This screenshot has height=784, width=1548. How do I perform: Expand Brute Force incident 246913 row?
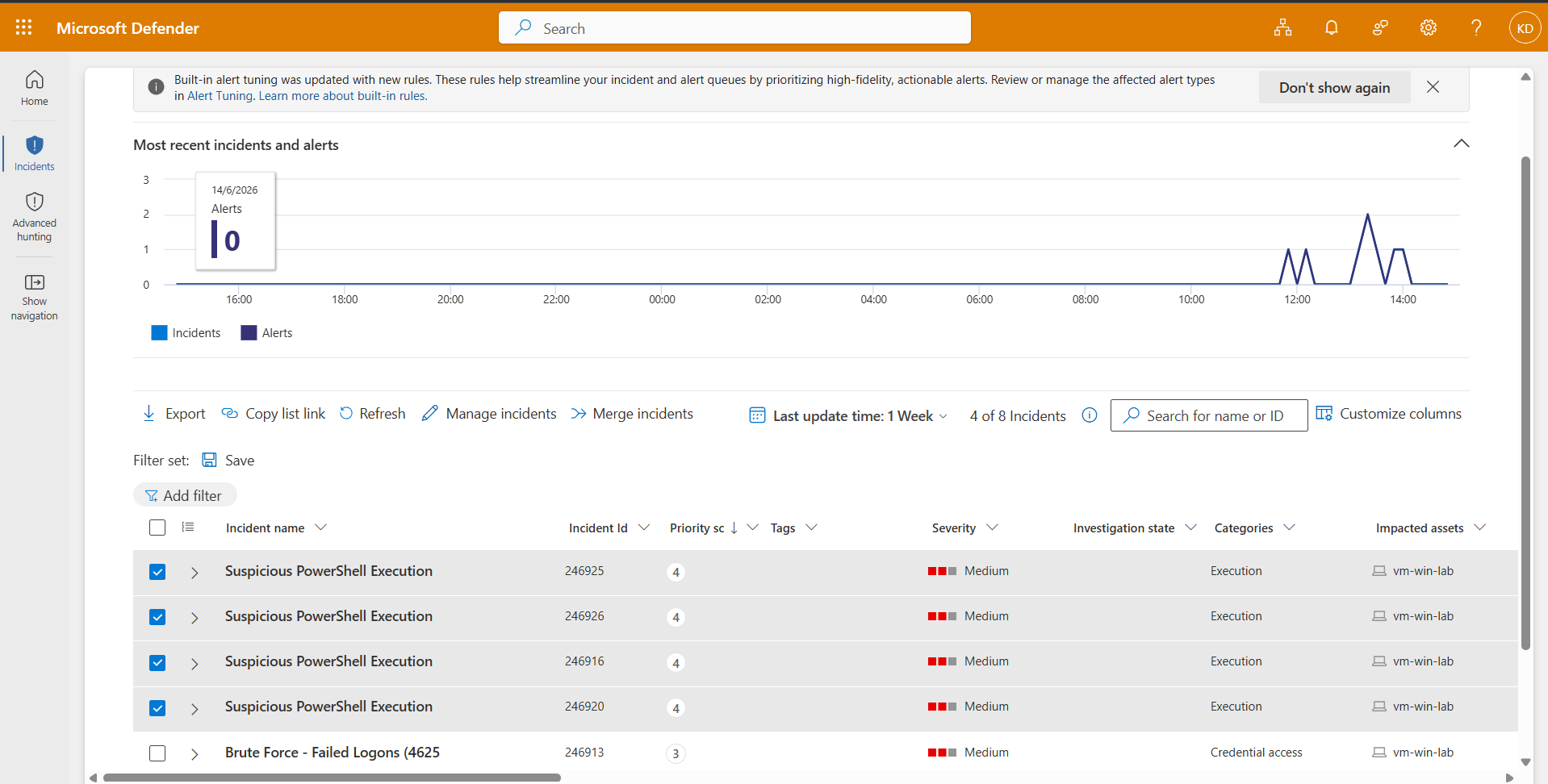tap(195, 754)
